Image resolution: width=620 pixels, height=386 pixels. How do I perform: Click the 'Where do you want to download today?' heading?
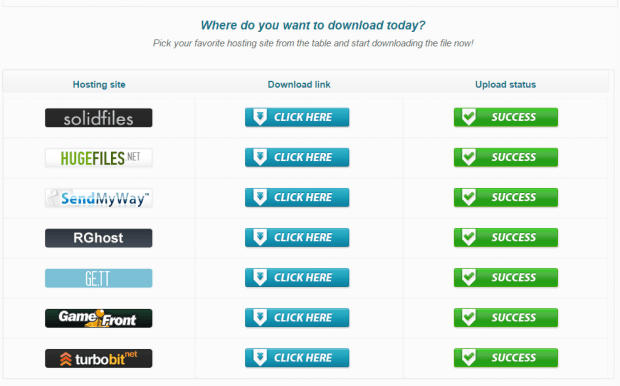tap(313, 25)
